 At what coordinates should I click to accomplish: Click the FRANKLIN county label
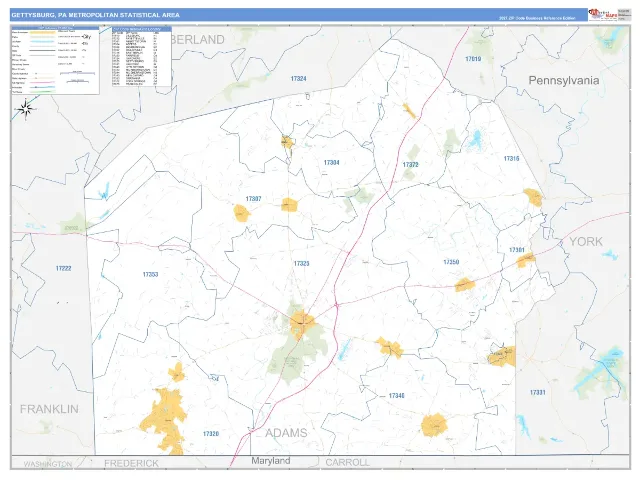click(x=49, y=409)
